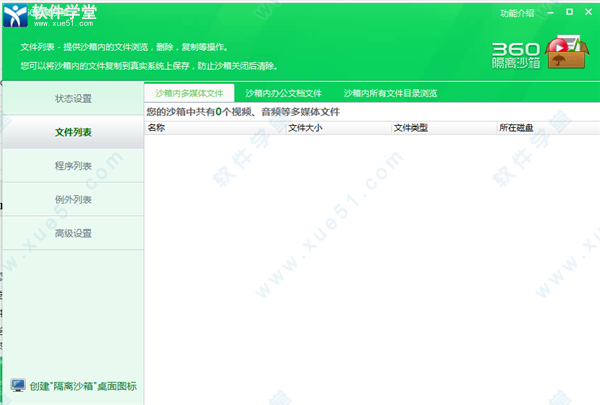Open the 状态设置 sidebar section
600x405 pixels.
[73, 98]
